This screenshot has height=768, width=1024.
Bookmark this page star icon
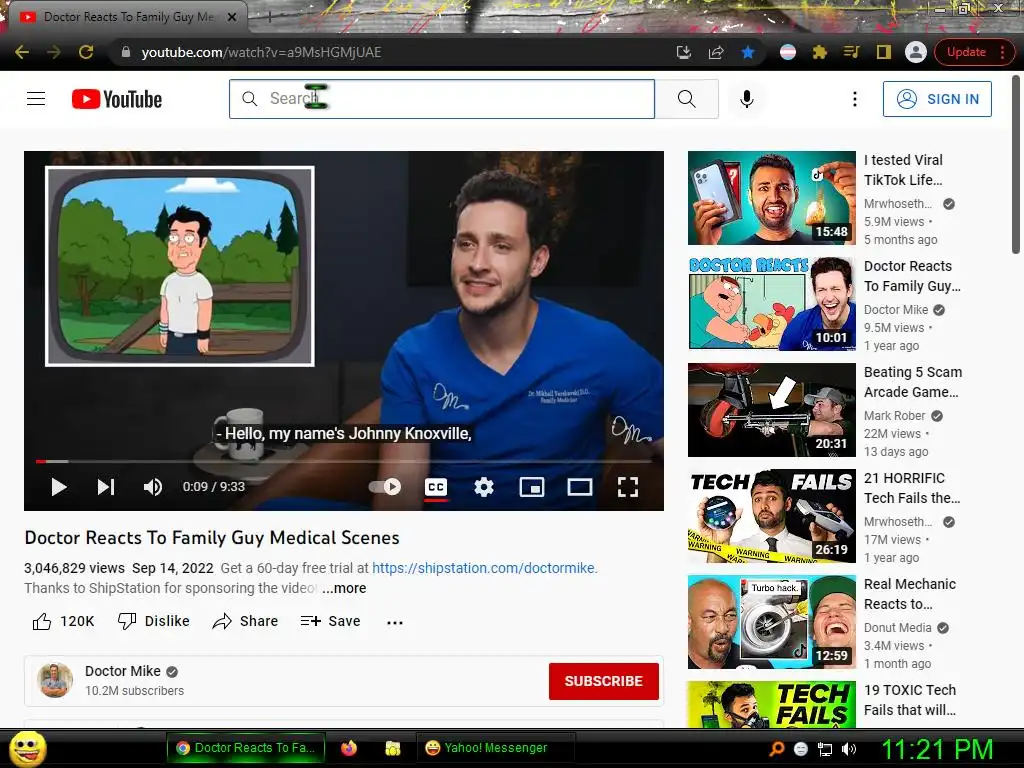click(x=748, y=52)
